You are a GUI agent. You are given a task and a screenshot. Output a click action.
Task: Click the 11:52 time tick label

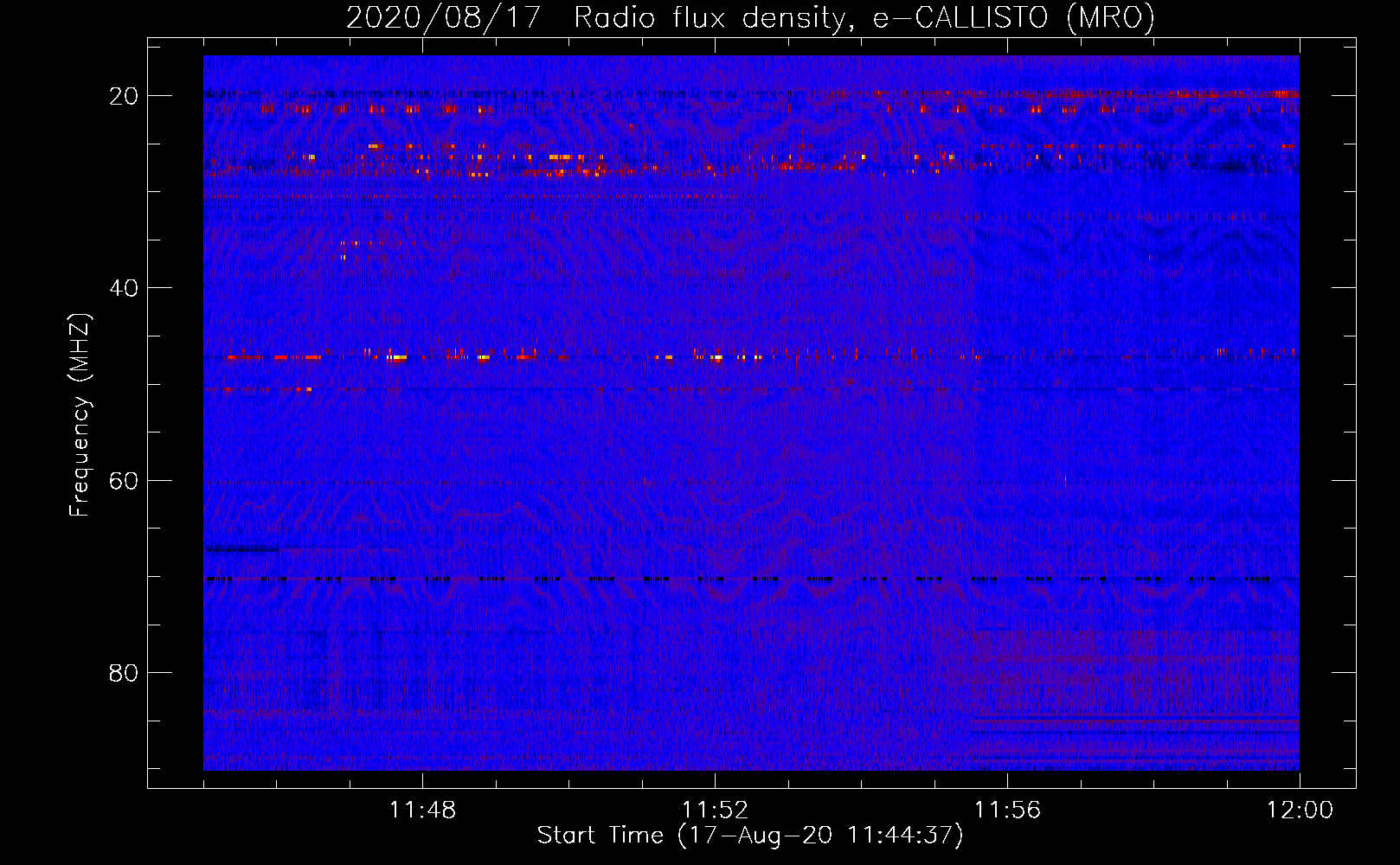[715, 811]
